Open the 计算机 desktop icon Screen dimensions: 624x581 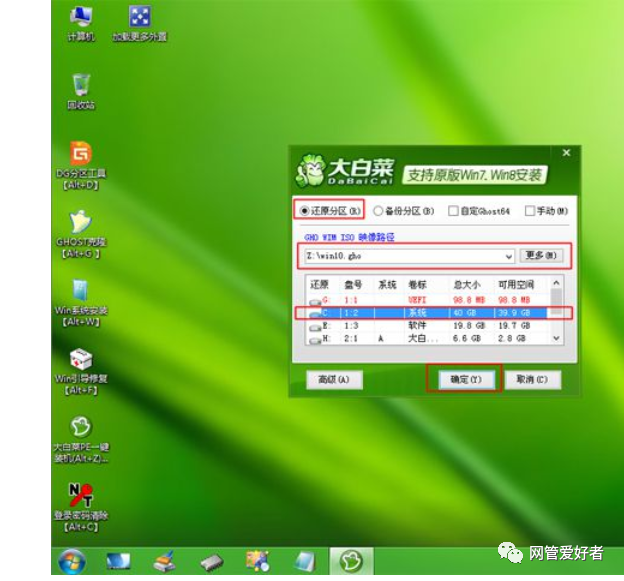(81, 23)
